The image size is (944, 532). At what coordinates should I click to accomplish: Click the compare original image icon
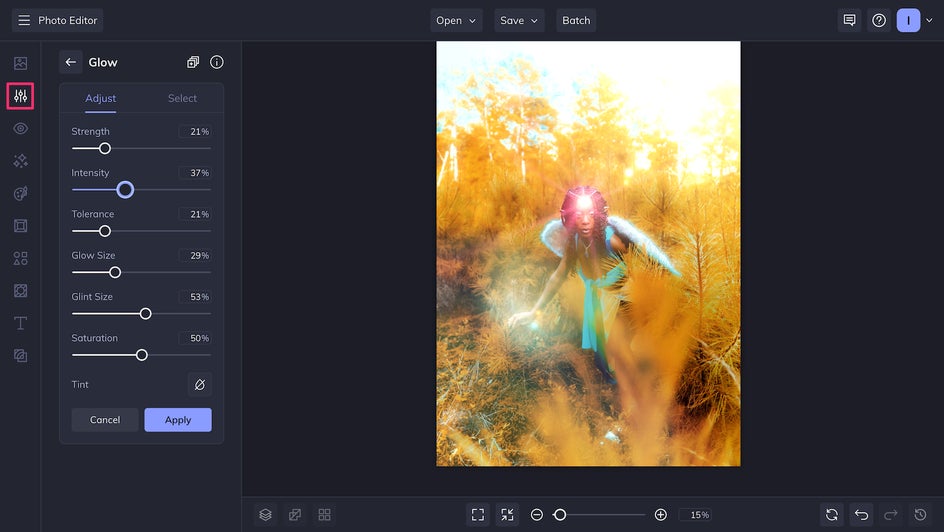pos(295,515)
